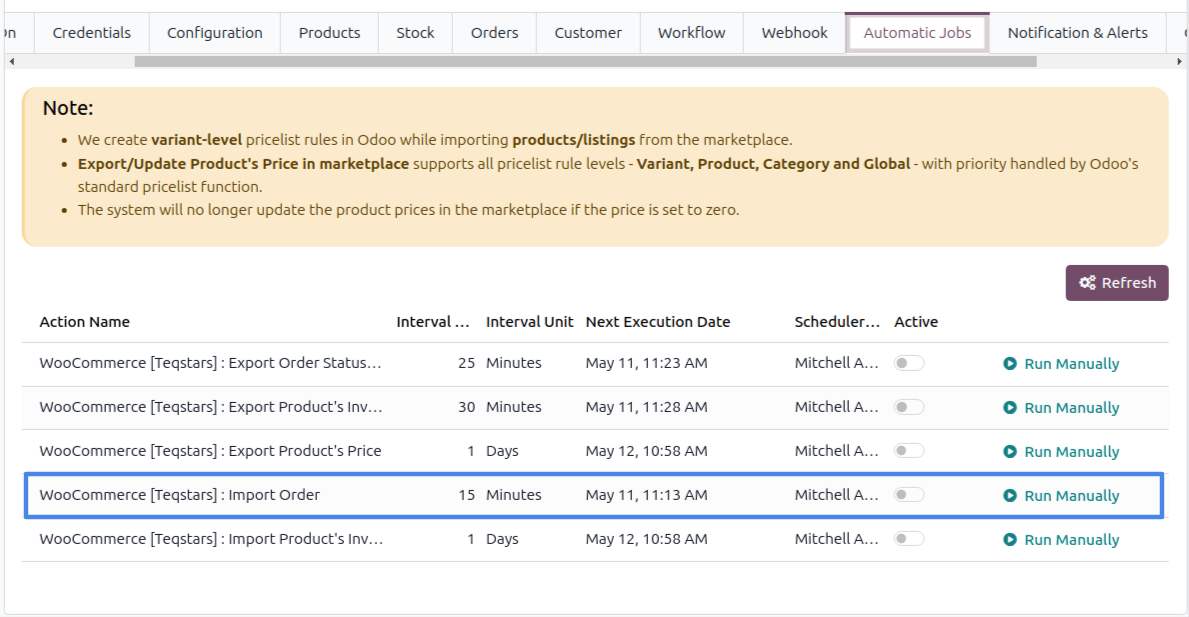Click the May 11, 11:28 AM date cell
The width and height of the screenshot is (1189, 617).
646,407
